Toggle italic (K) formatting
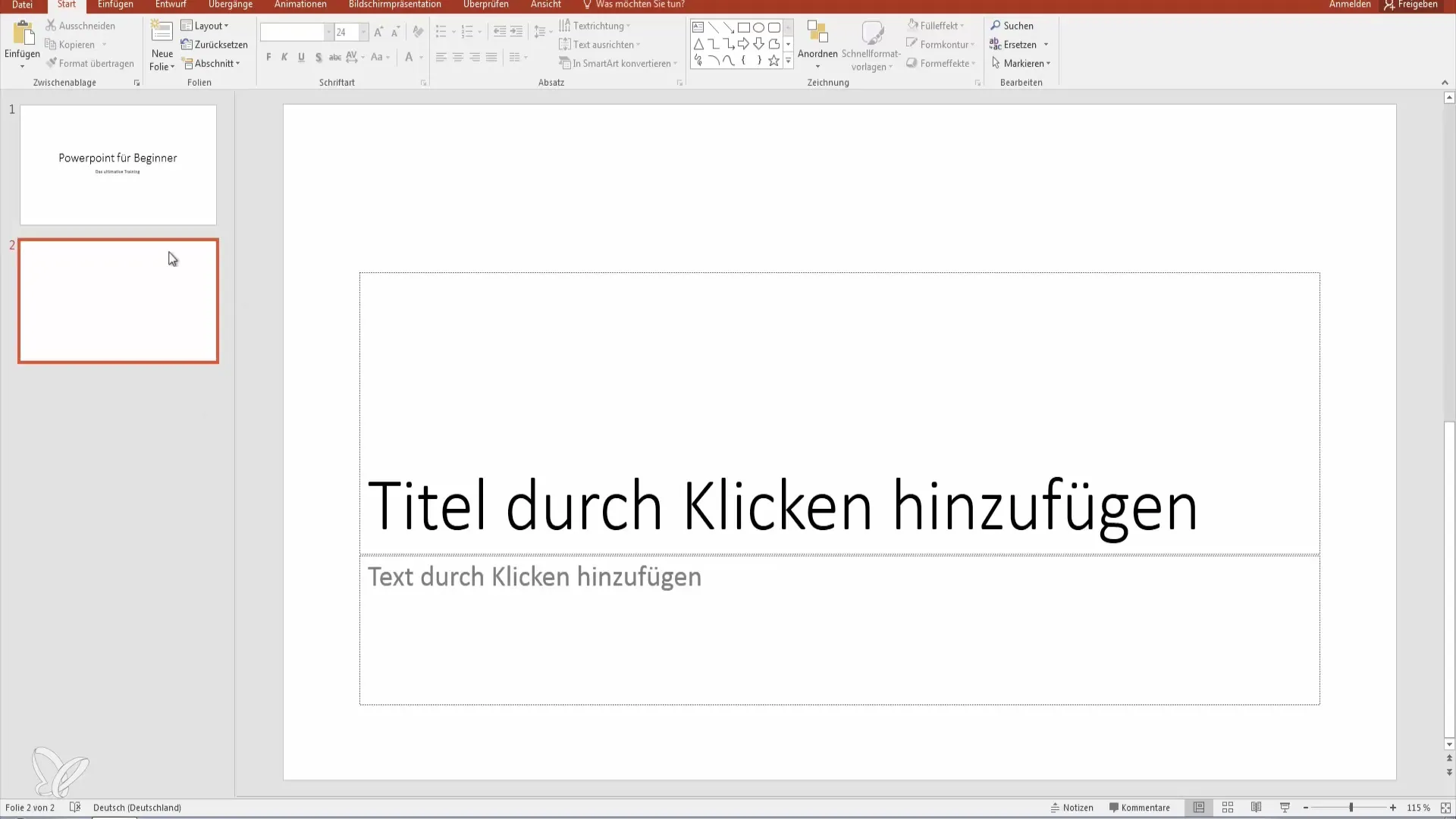Viewport: 1456px width, 819px height. click(284, 57)
